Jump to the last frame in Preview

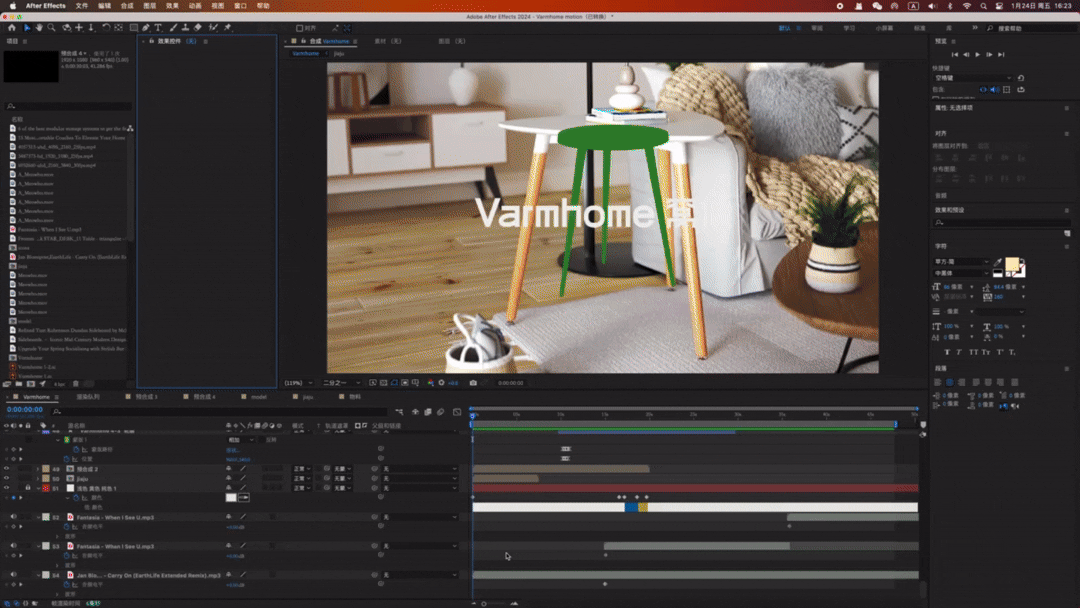click(1001, 54)
